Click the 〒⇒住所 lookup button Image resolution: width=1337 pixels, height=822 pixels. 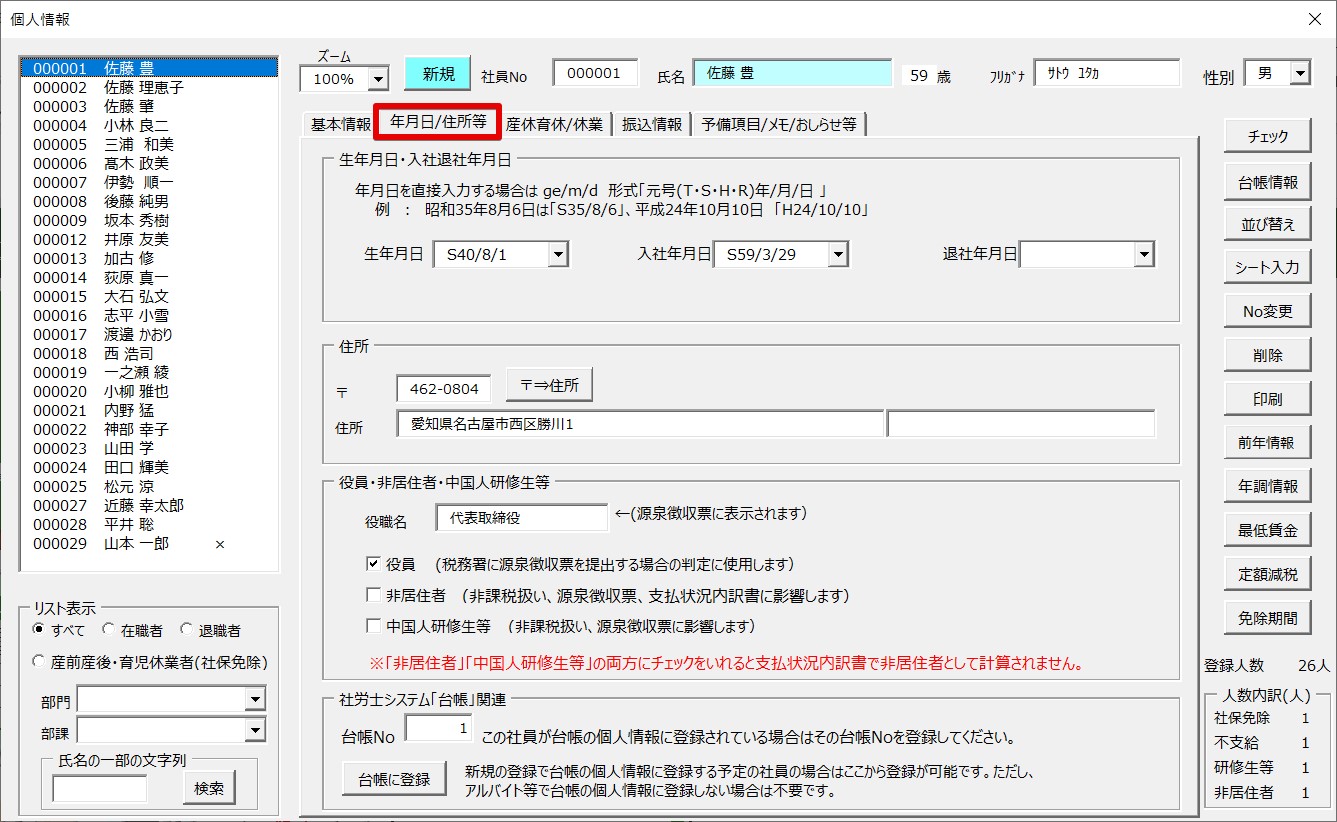pos(550,385)
